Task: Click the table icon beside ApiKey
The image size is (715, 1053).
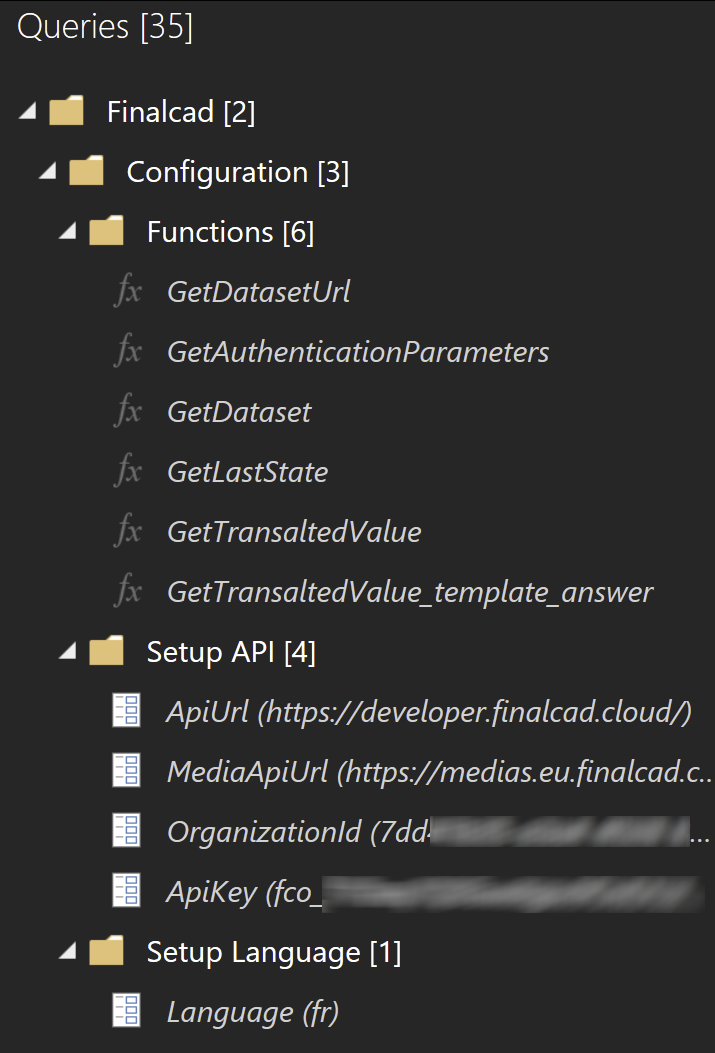Action: tap(127, 892)
